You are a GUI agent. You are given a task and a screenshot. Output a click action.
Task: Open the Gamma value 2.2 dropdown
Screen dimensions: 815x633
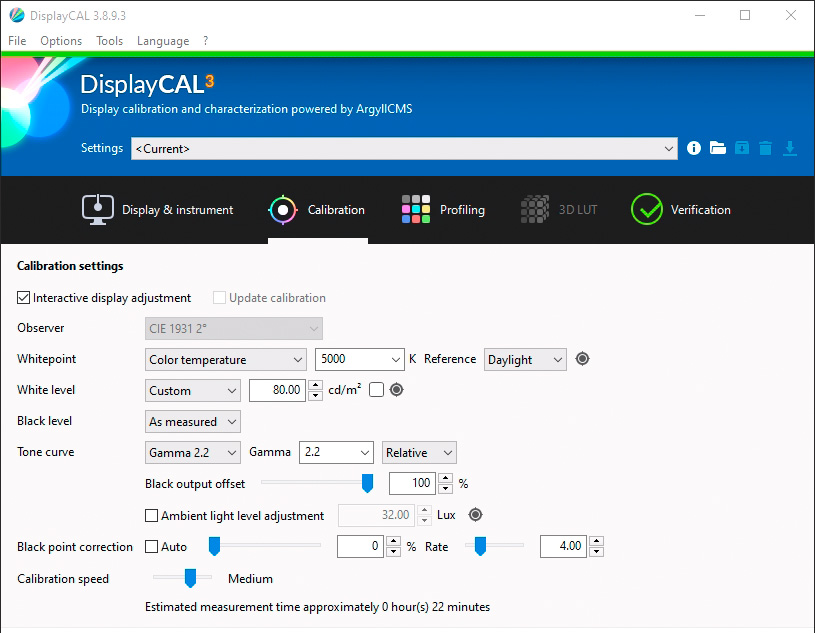(336, 453)
